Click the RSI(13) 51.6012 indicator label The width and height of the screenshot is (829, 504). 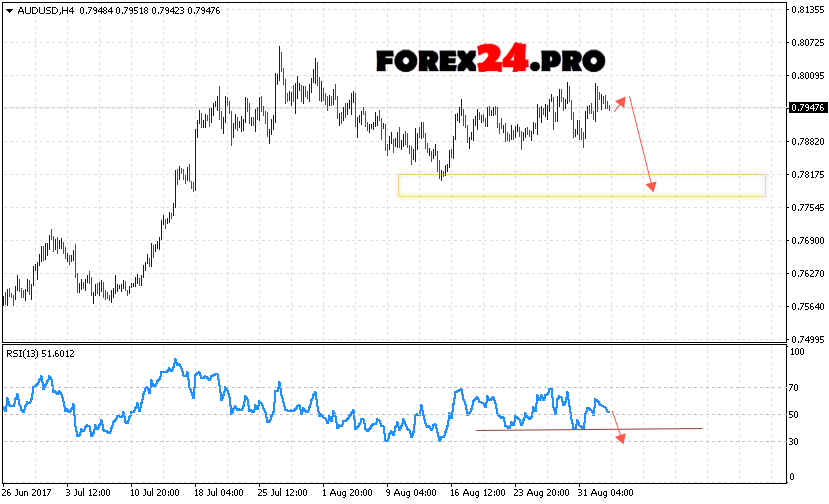(41, 353)
